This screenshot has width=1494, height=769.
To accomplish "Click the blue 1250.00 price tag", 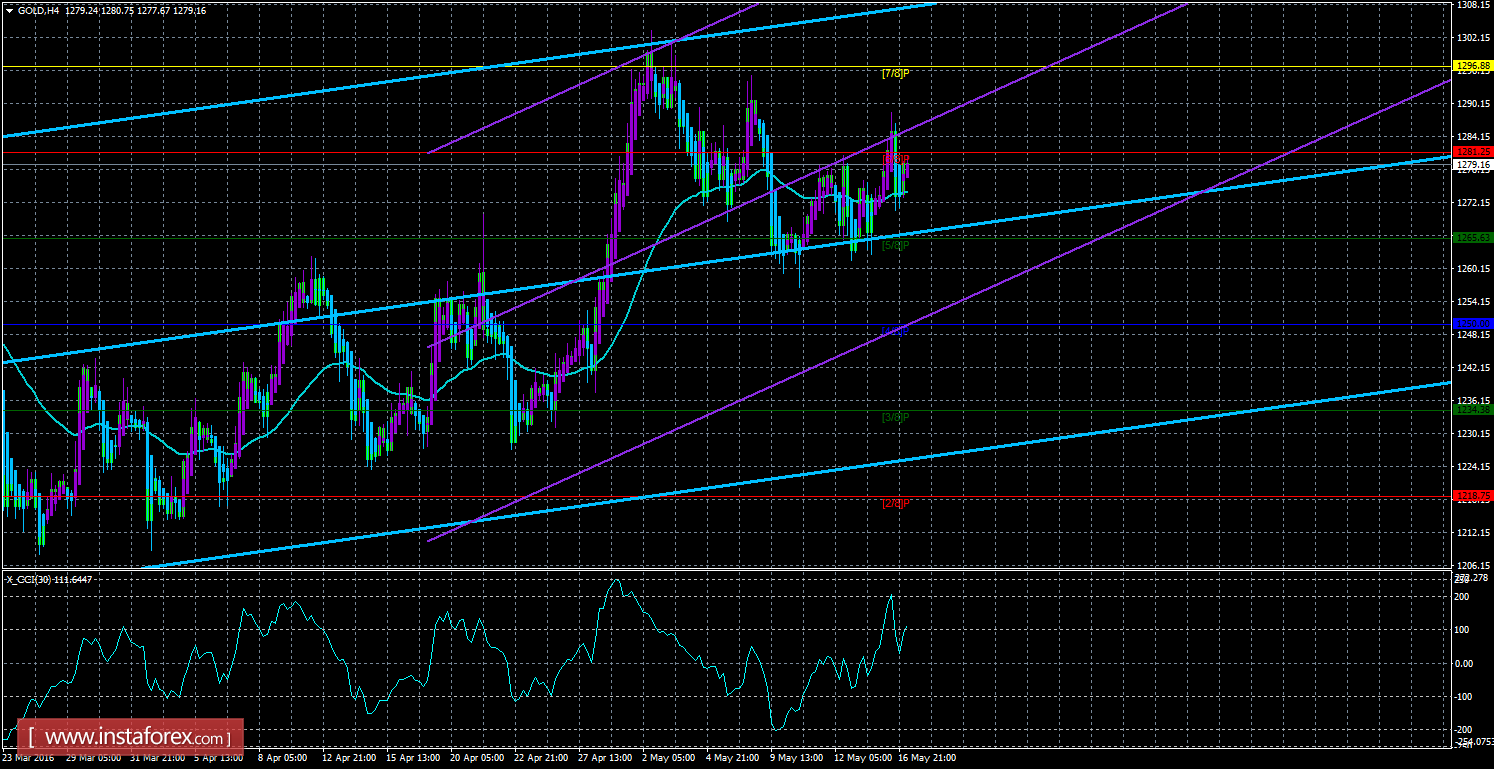I will (1475, 324).
